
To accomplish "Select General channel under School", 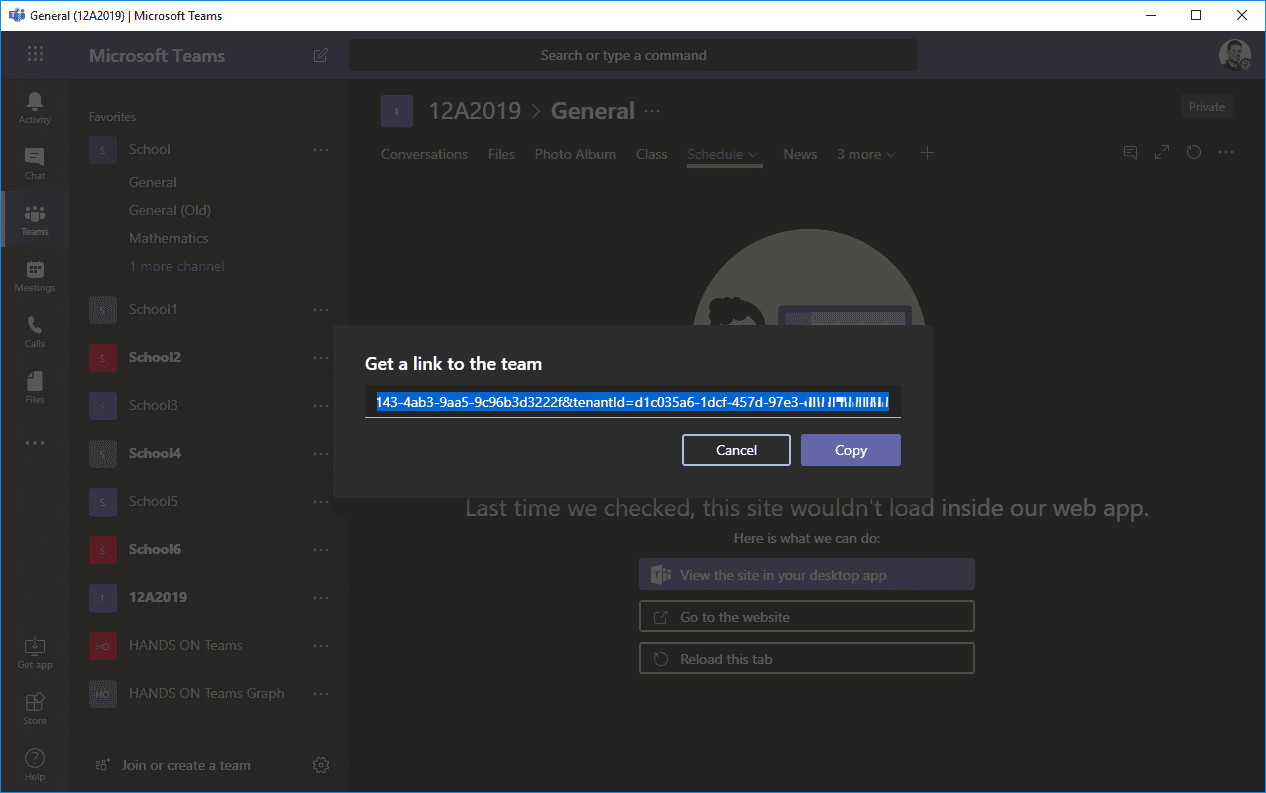I will point(153,182).
